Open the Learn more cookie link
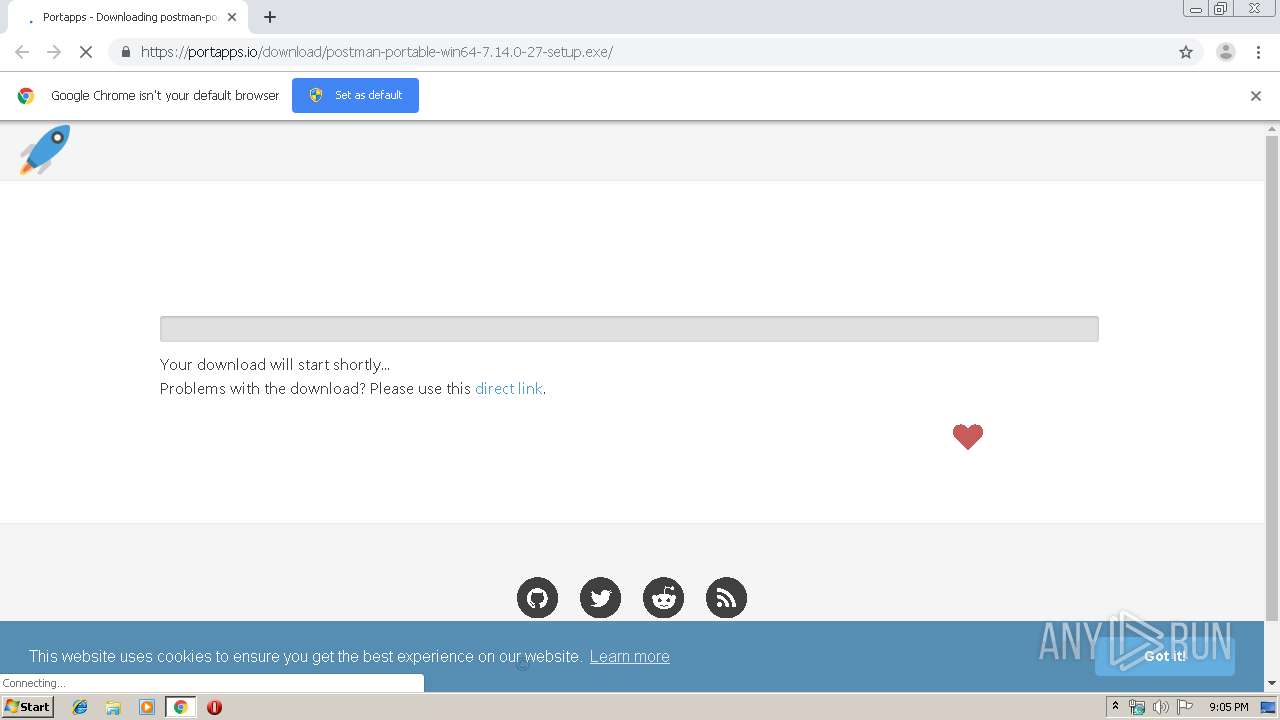 (x=629, y=656)
